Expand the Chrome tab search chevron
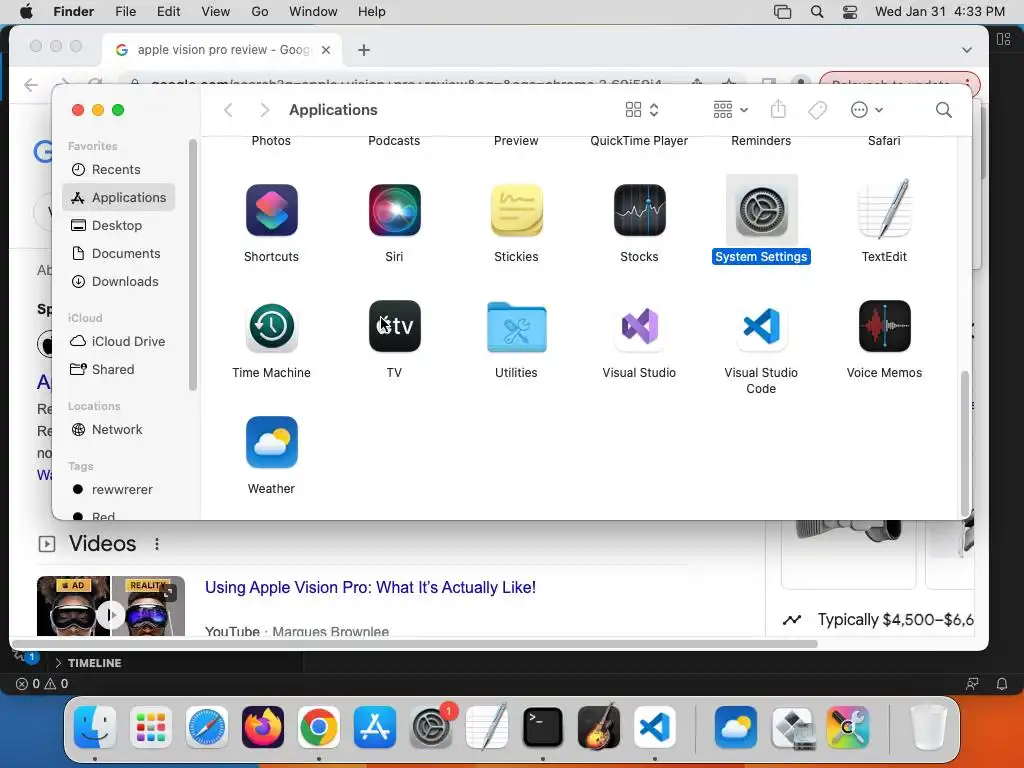 click(x=967, y=50)
